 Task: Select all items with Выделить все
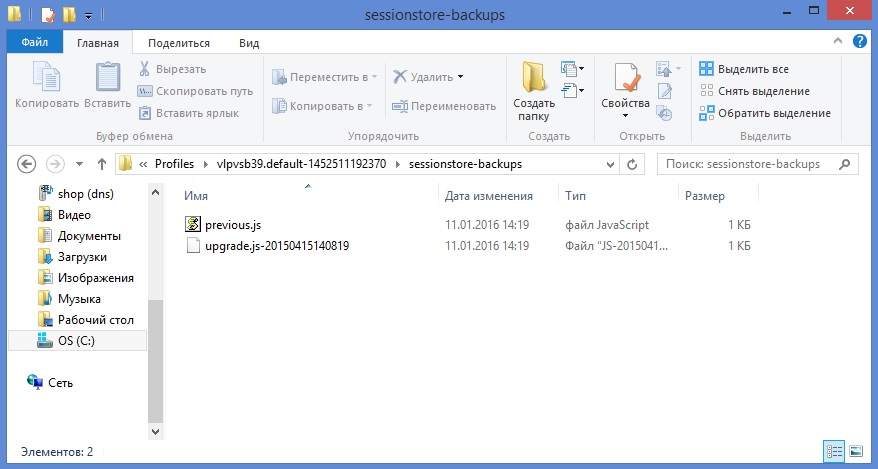pos(743,69)
